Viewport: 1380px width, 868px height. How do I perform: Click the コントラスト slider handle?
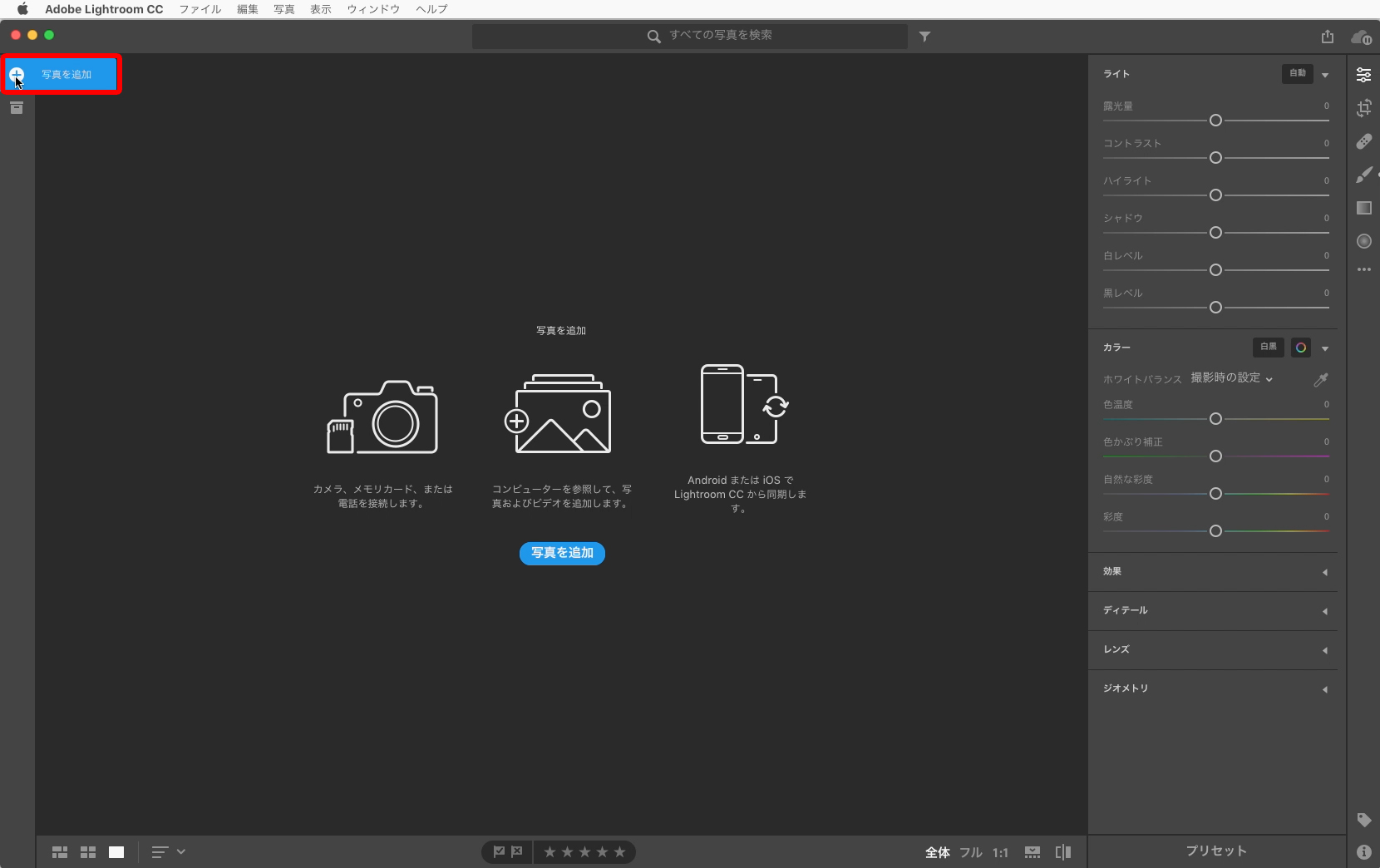click(x=1215, y=158)
